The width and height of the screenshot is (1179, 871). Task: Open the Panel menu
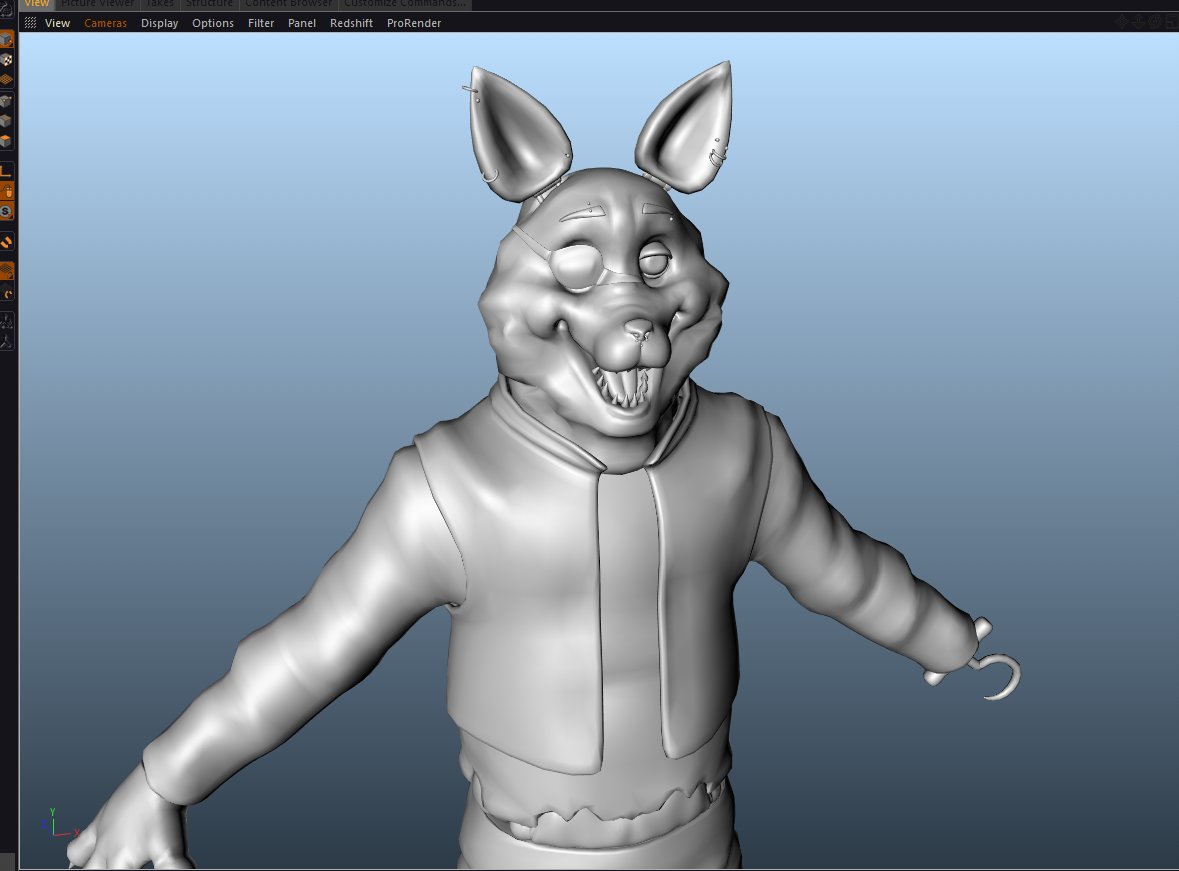(302, 23)
